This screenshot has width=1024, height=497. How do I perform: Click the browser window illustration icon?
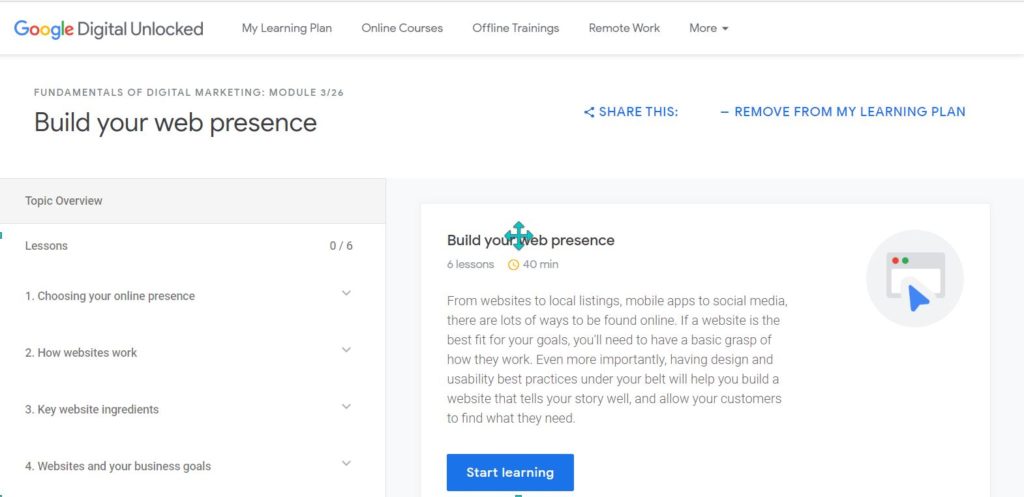914,278
